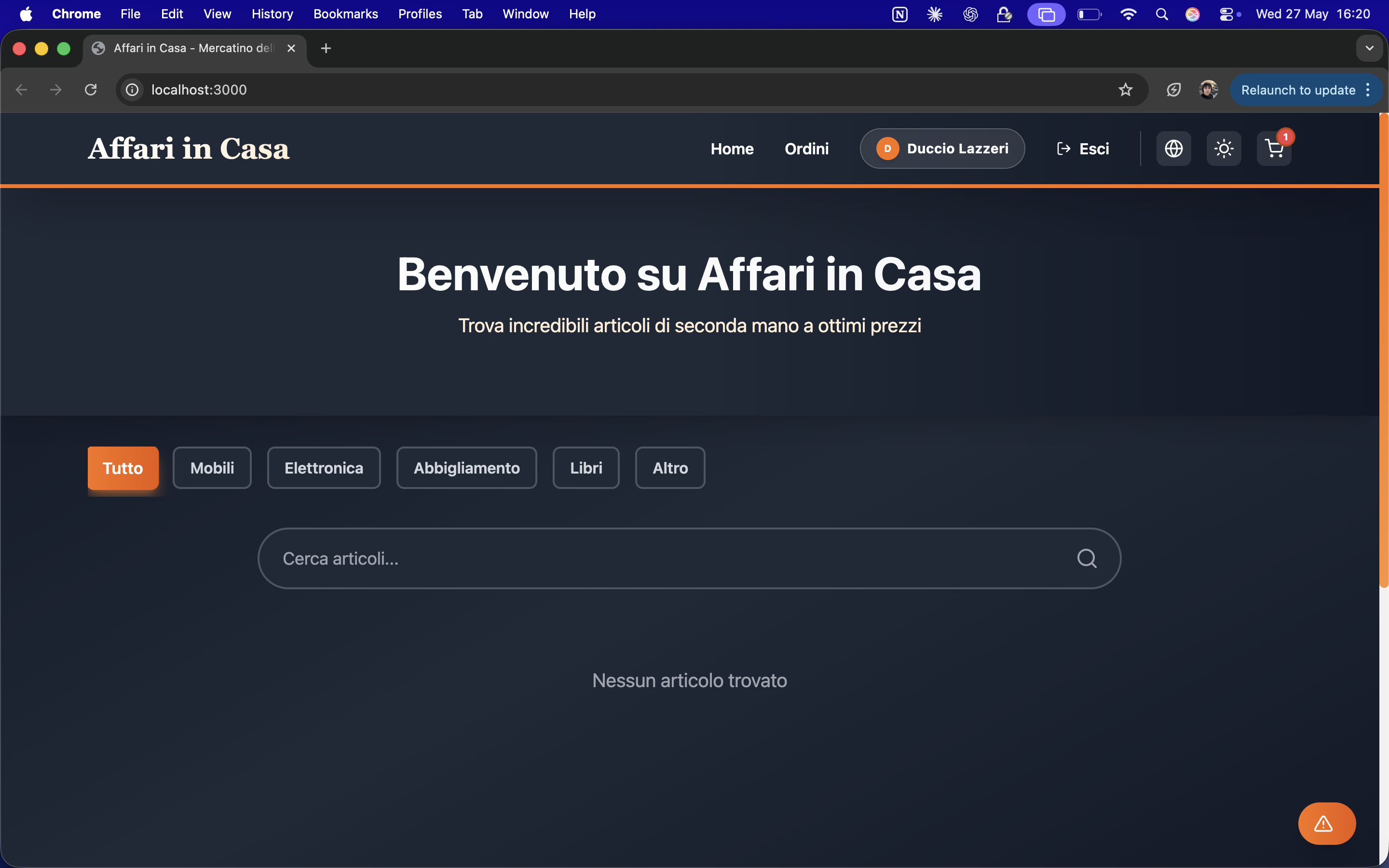Go to Ordini page
Screen dimensions: 1389x868
pos(806,149)
